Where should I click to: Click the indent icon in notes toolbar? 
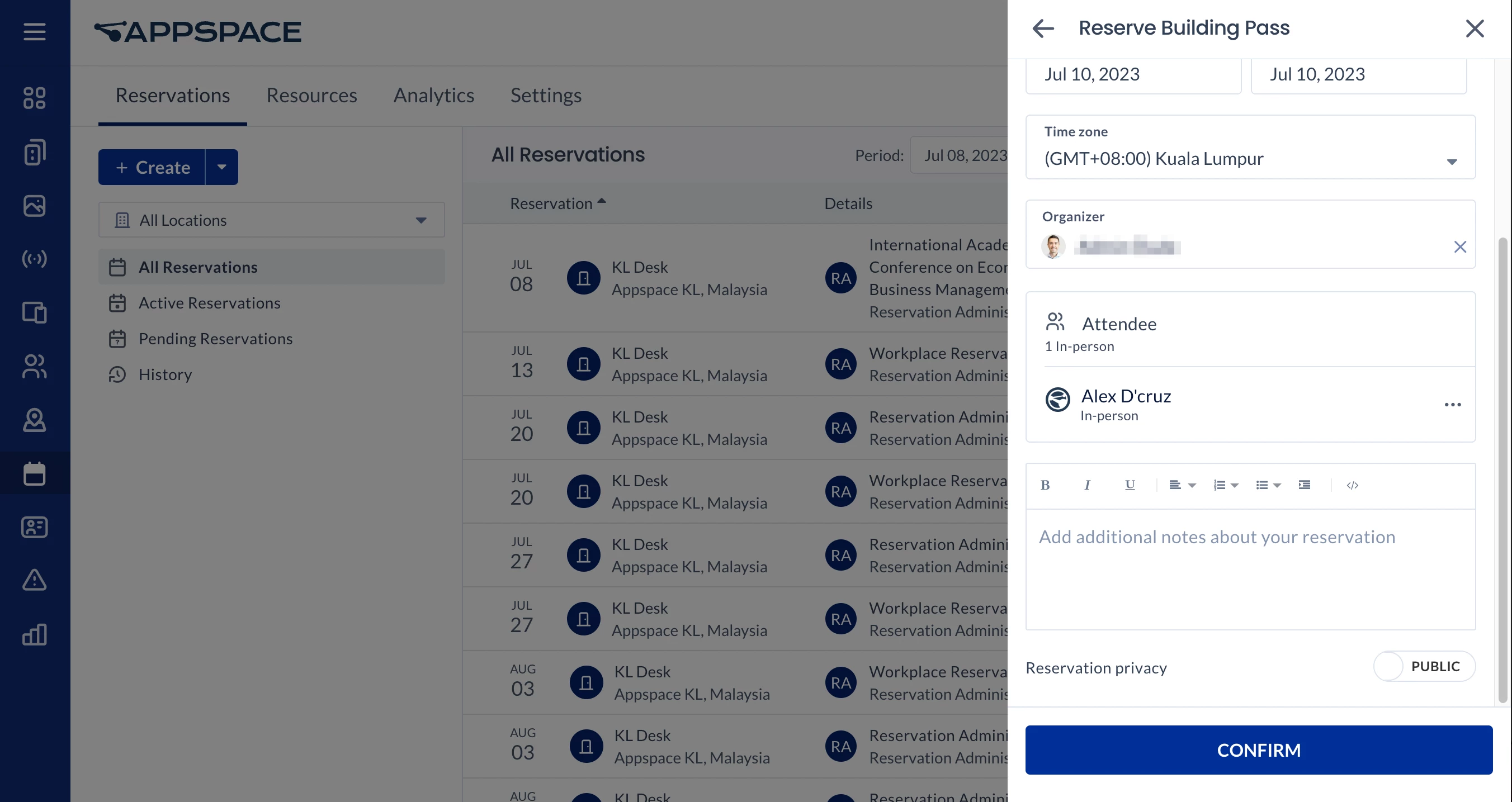click(1304, 485)
